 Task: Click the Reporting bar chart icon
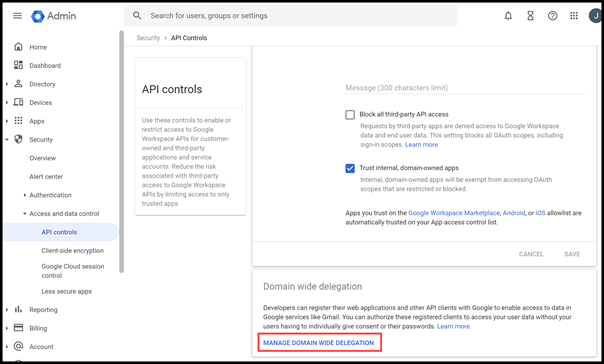(x=18, y=309)
